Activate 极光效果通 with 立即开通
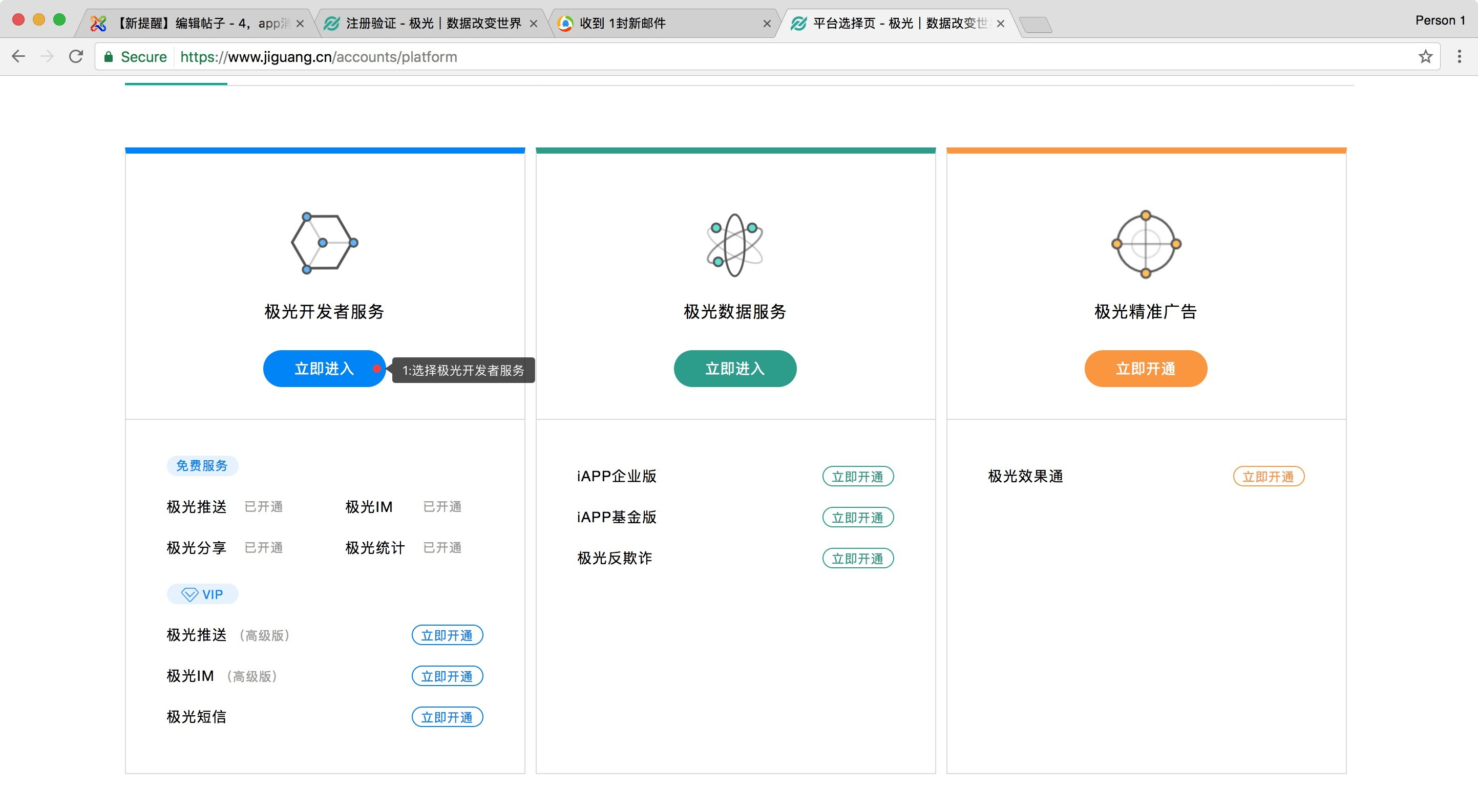 1269,477
